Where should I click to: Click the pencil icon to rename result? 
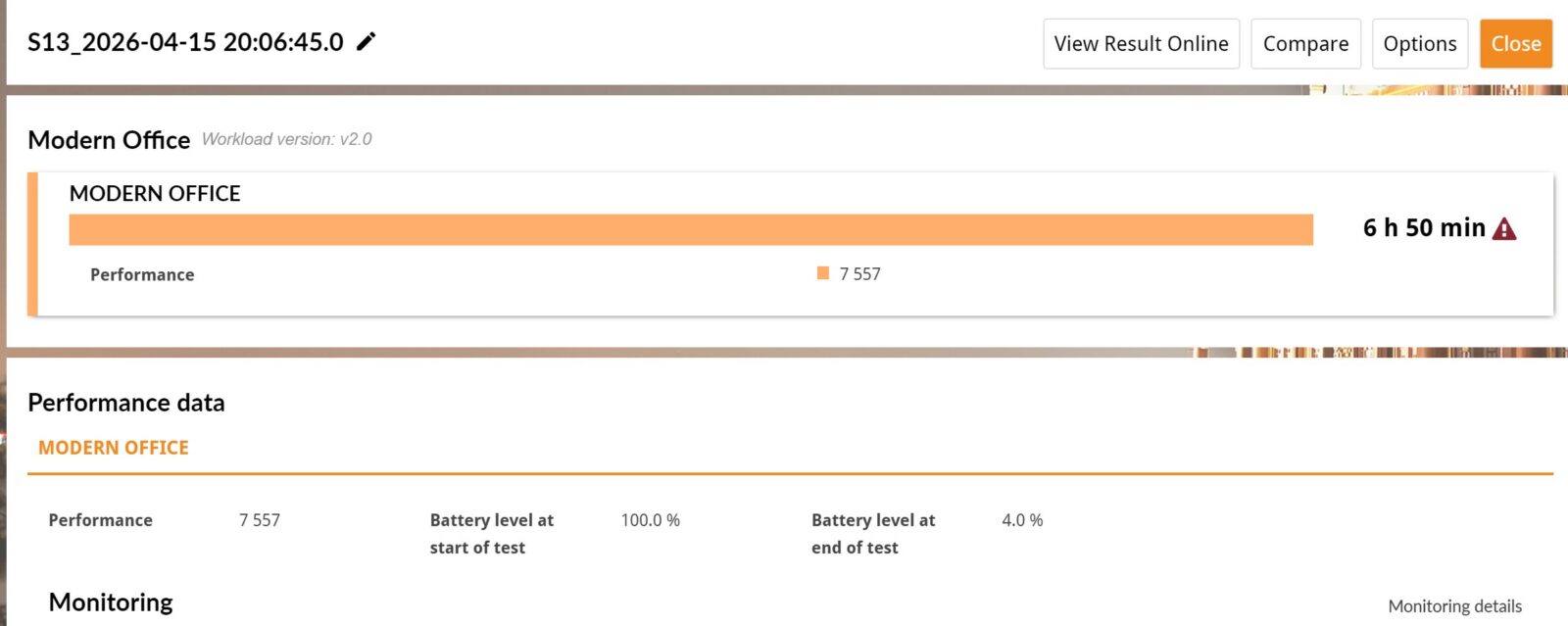[366, 41]
